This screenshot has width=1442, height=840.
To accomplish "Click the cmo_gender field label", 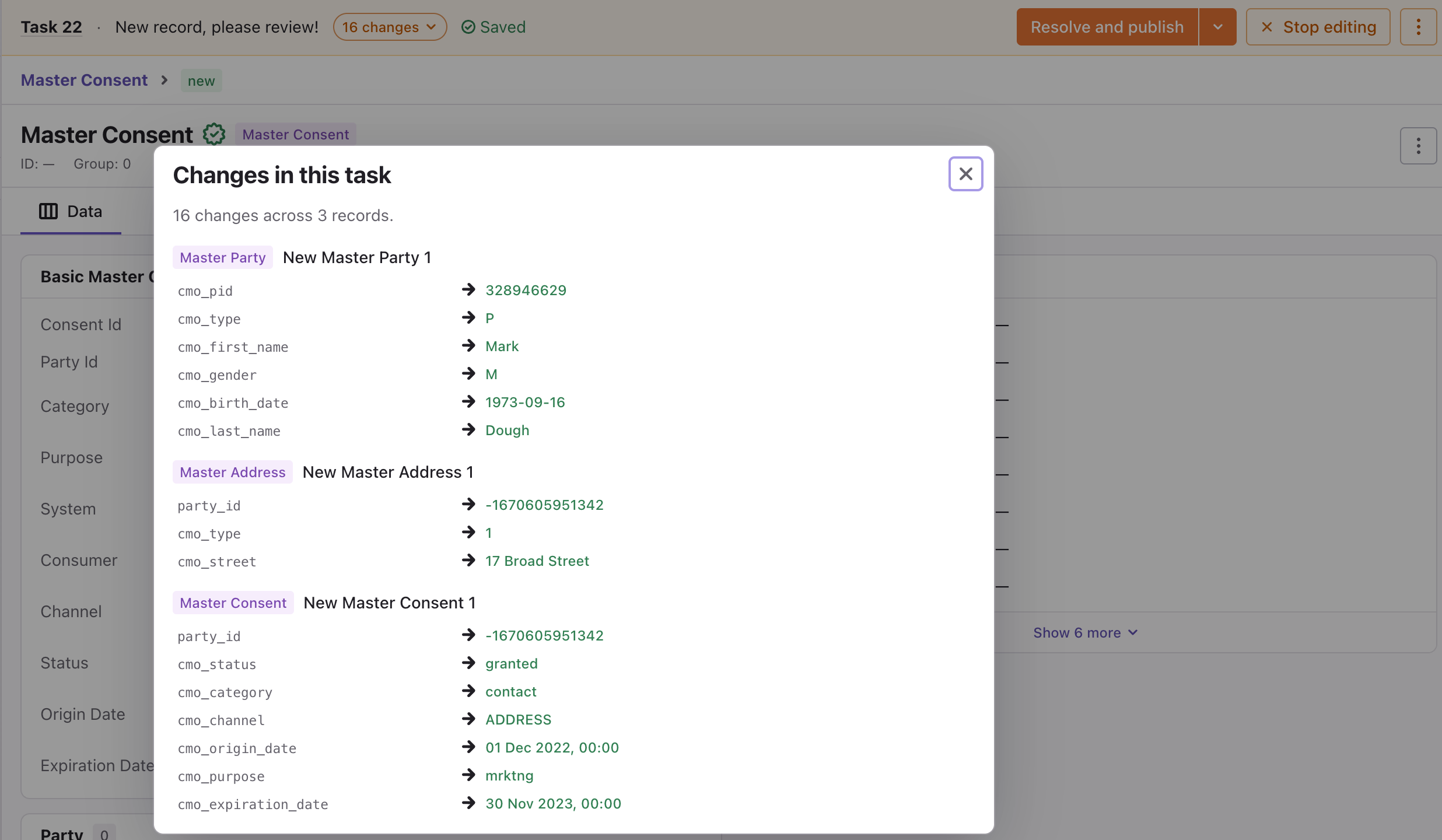I will click(217, 375).
